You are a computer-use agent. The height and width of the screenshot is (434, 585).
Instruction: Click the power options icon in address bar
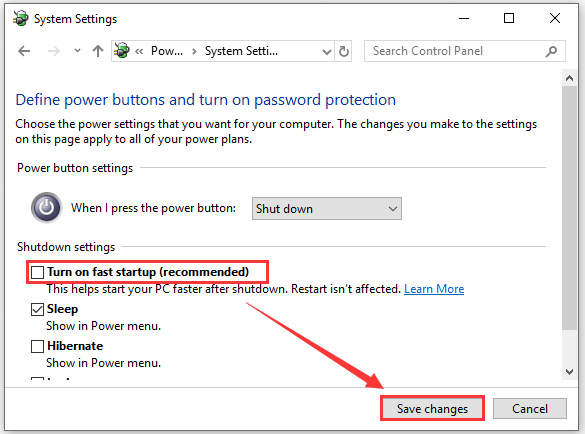click(122, 50)
